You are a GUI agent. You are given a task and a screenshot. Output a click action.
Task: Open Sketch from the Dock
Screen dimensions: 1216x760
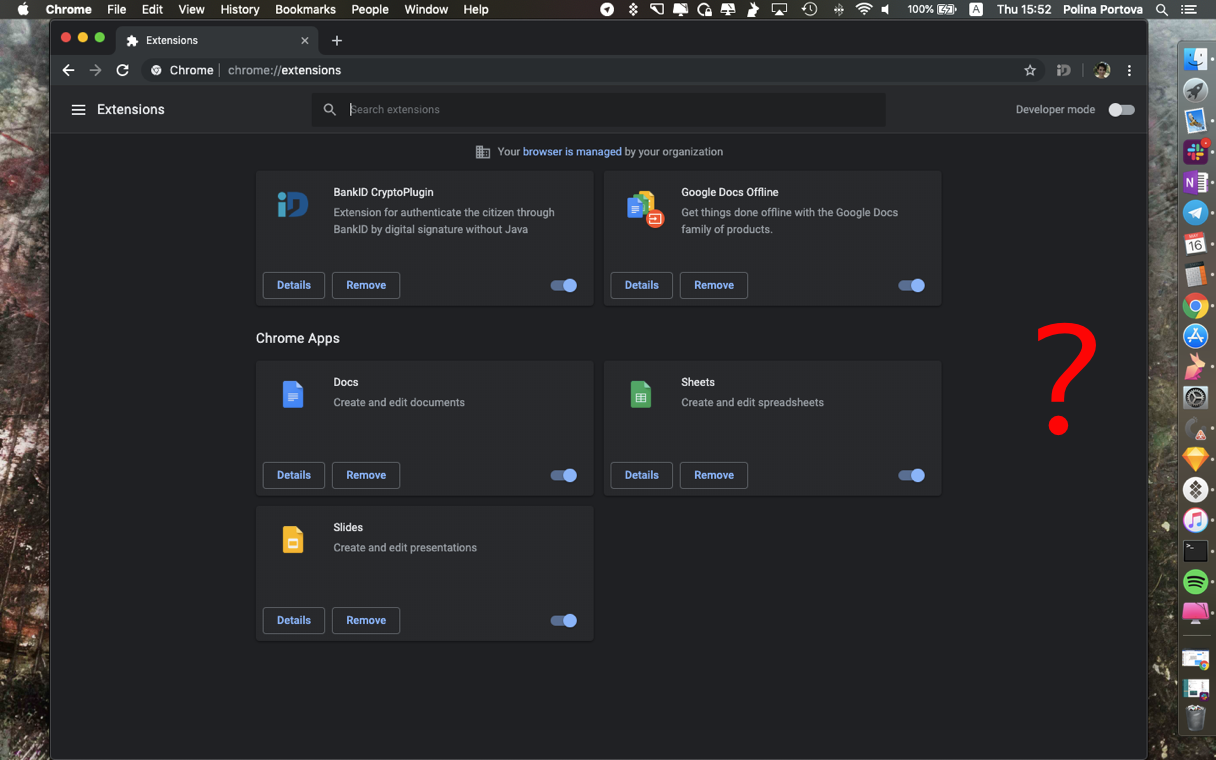click(x=1195, y=459)
